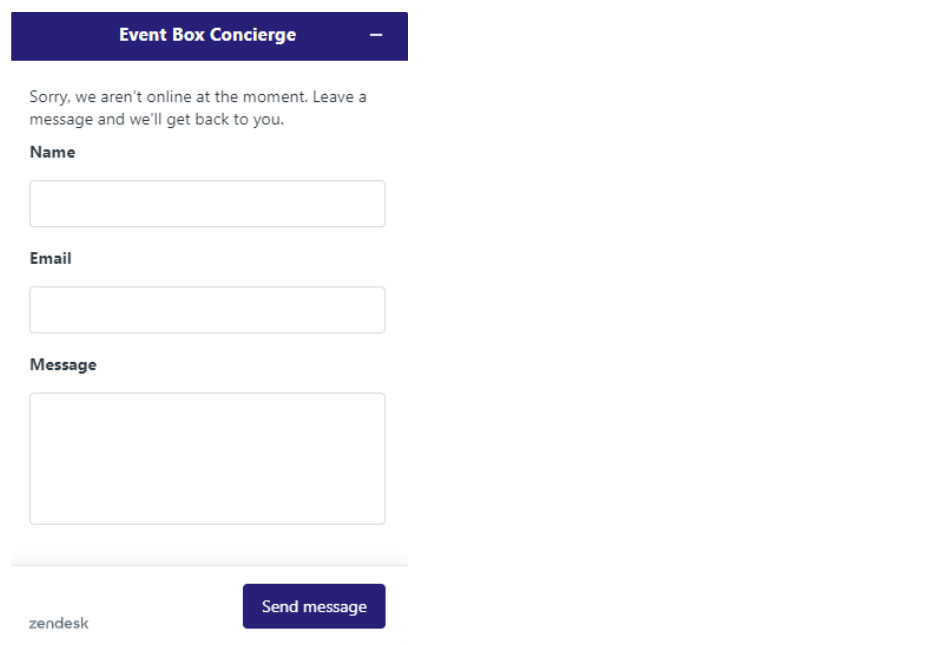
Task: Click the right end of Email field
Action: coord(370,310)
